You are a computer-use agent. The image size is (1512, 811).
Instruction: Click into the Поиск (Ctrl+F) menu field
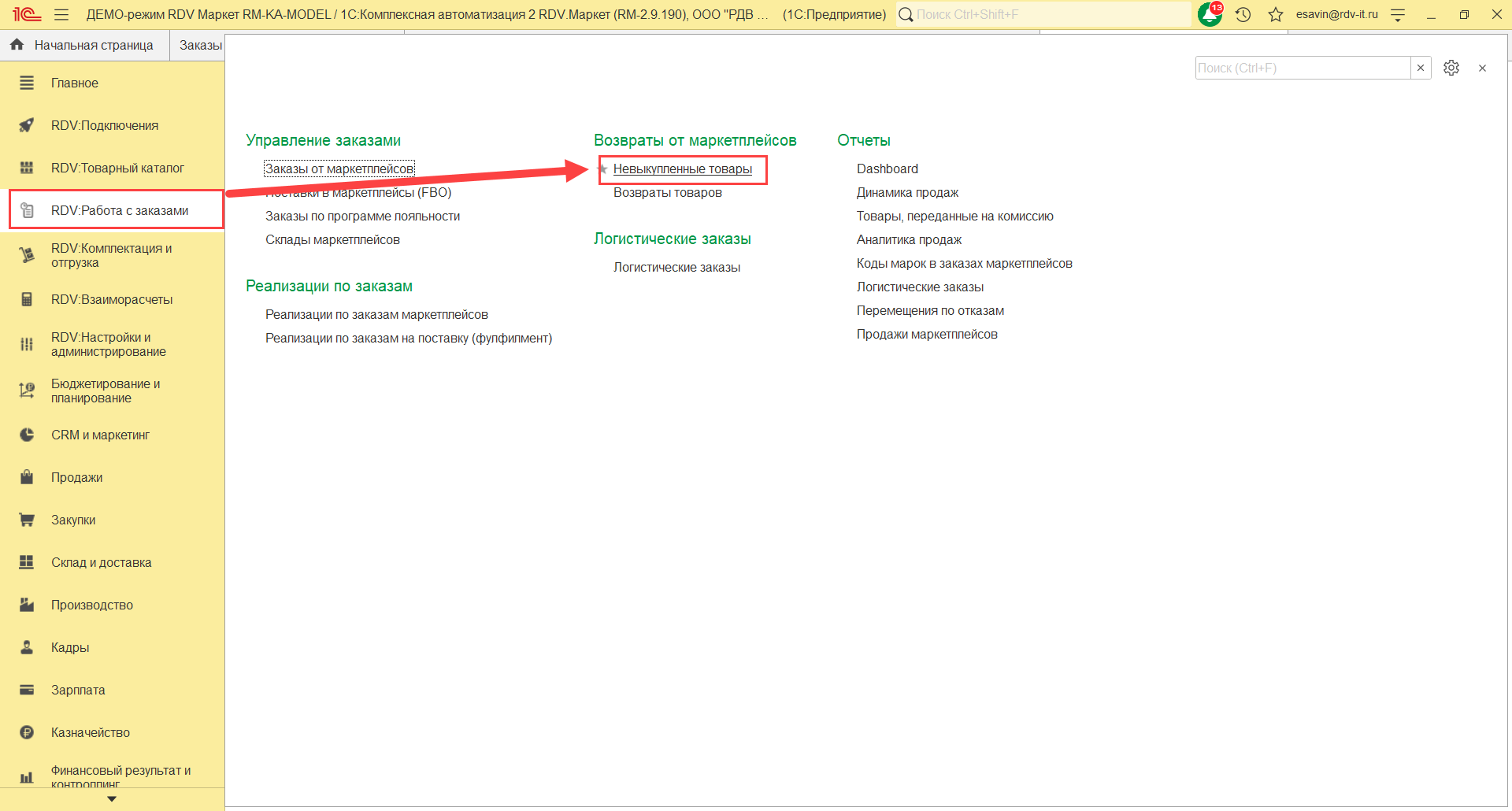coord(1302,69)
